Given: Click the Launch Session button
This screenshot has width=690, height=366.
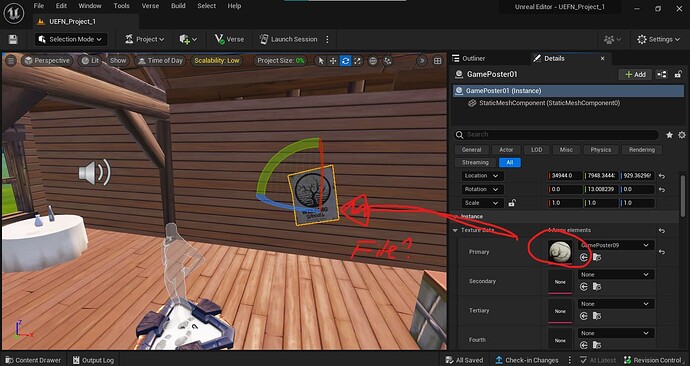Looking at the screenshot, I should pyautogui.click(x=288, y=40).
